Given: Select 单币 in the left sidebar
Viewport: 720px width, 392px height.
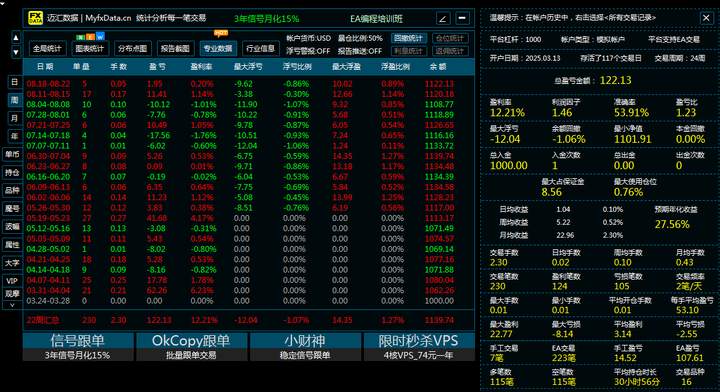Looking at the screenshot, I should [x=12, y=154].
